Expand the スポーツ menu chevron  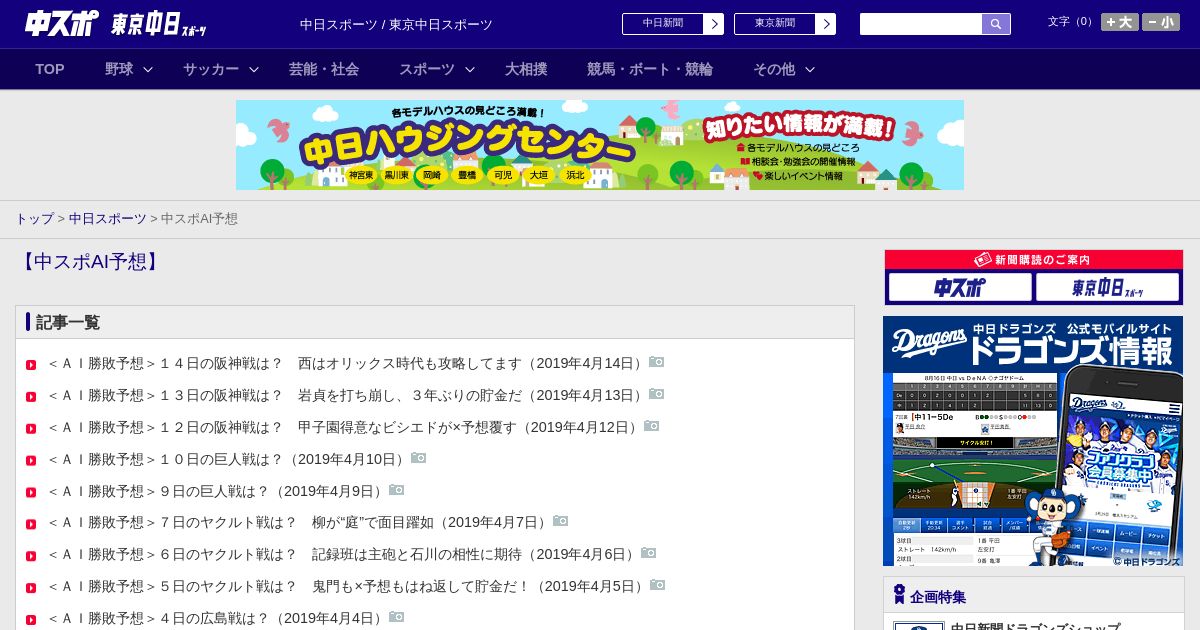(470, 70)
